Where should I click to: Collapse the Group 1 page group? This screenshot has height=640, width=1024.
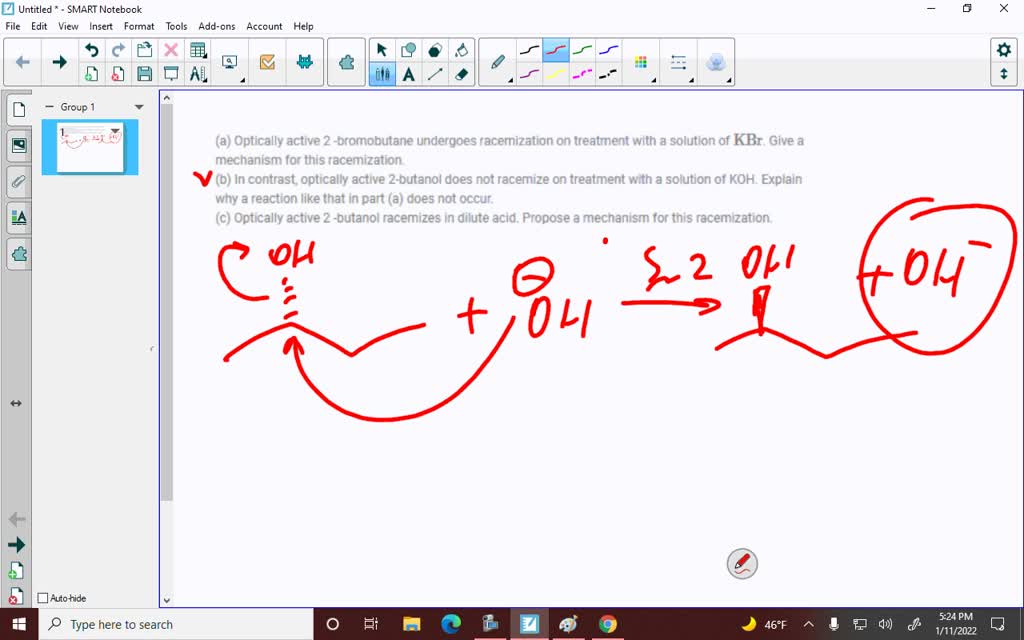point(50,107)
